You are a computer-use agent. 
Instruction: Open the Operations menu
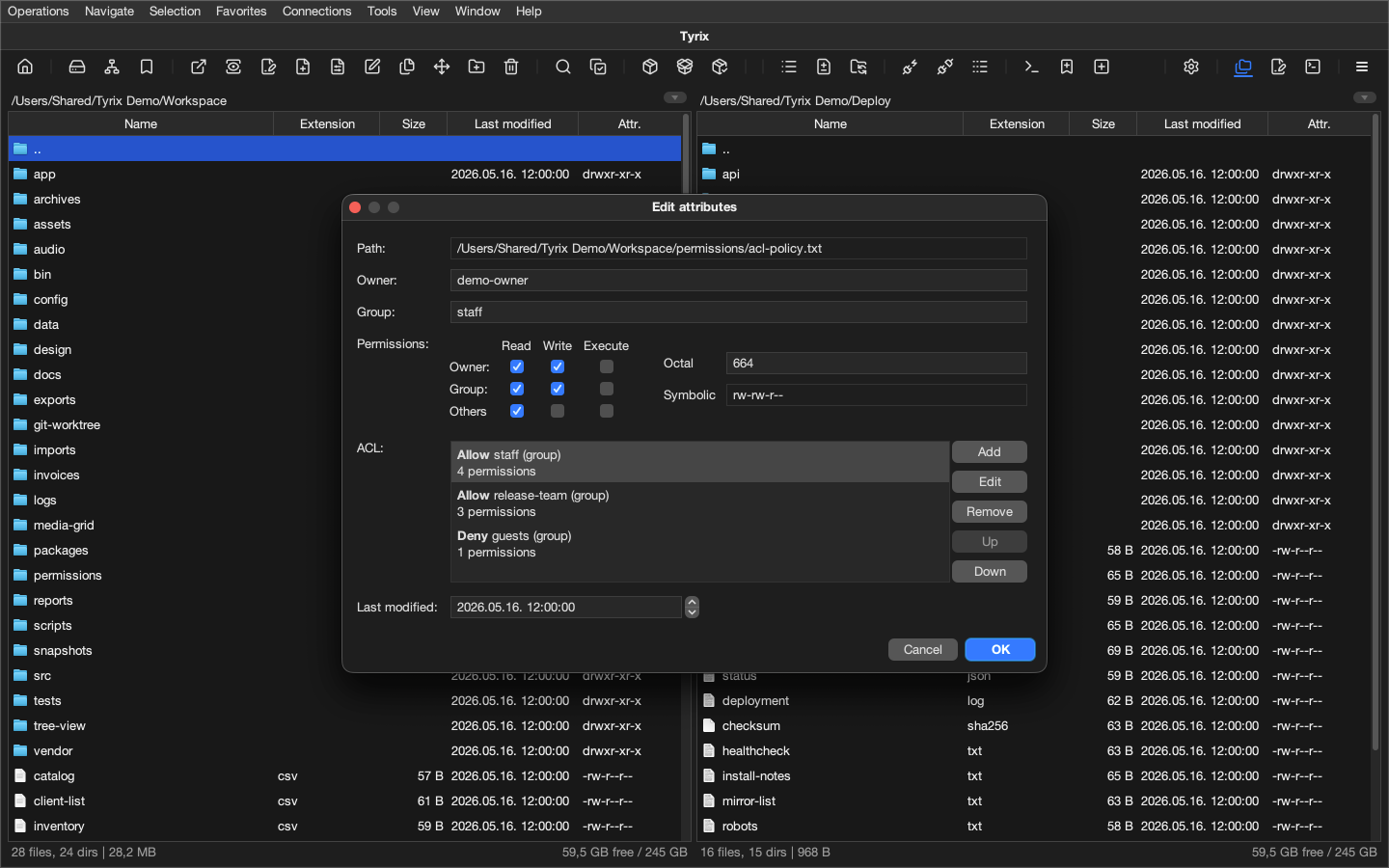point(39,11)
